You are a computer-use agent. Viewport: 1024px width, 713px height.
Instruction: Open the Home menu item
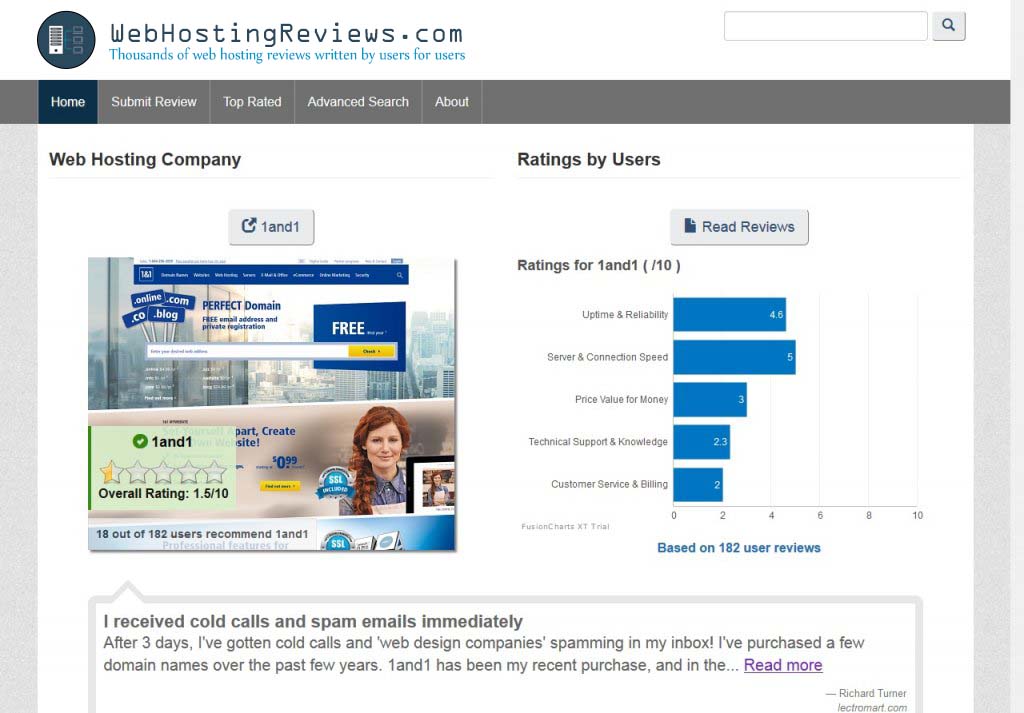click(68, 102)
